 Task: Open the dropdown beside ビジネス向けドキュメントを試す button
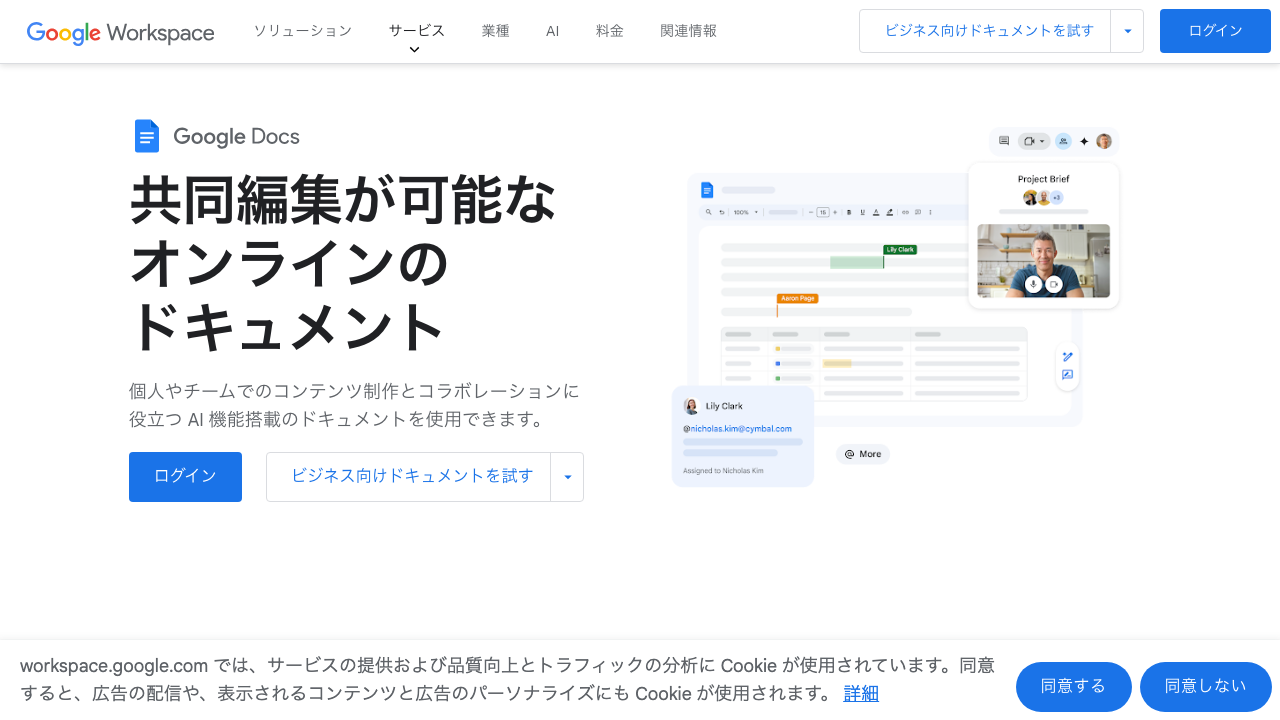pyautogui.click(x=1127, y=31)
